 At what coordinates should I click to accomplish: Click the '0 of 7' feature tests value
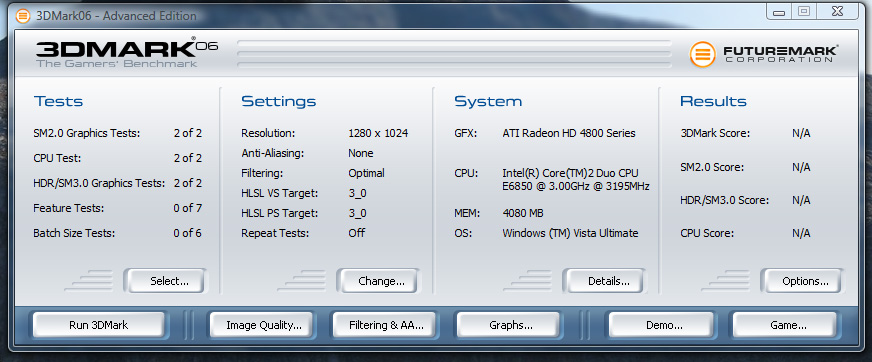coord(187,208)
